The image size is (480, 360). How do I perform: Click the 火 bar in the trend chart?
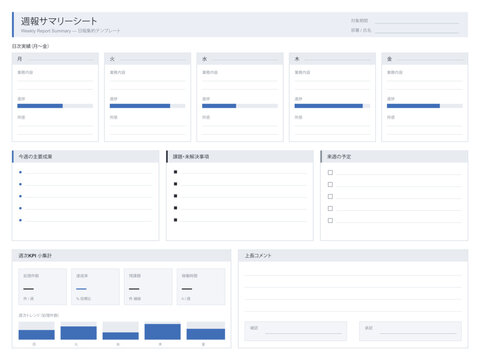tap(78, 333)
